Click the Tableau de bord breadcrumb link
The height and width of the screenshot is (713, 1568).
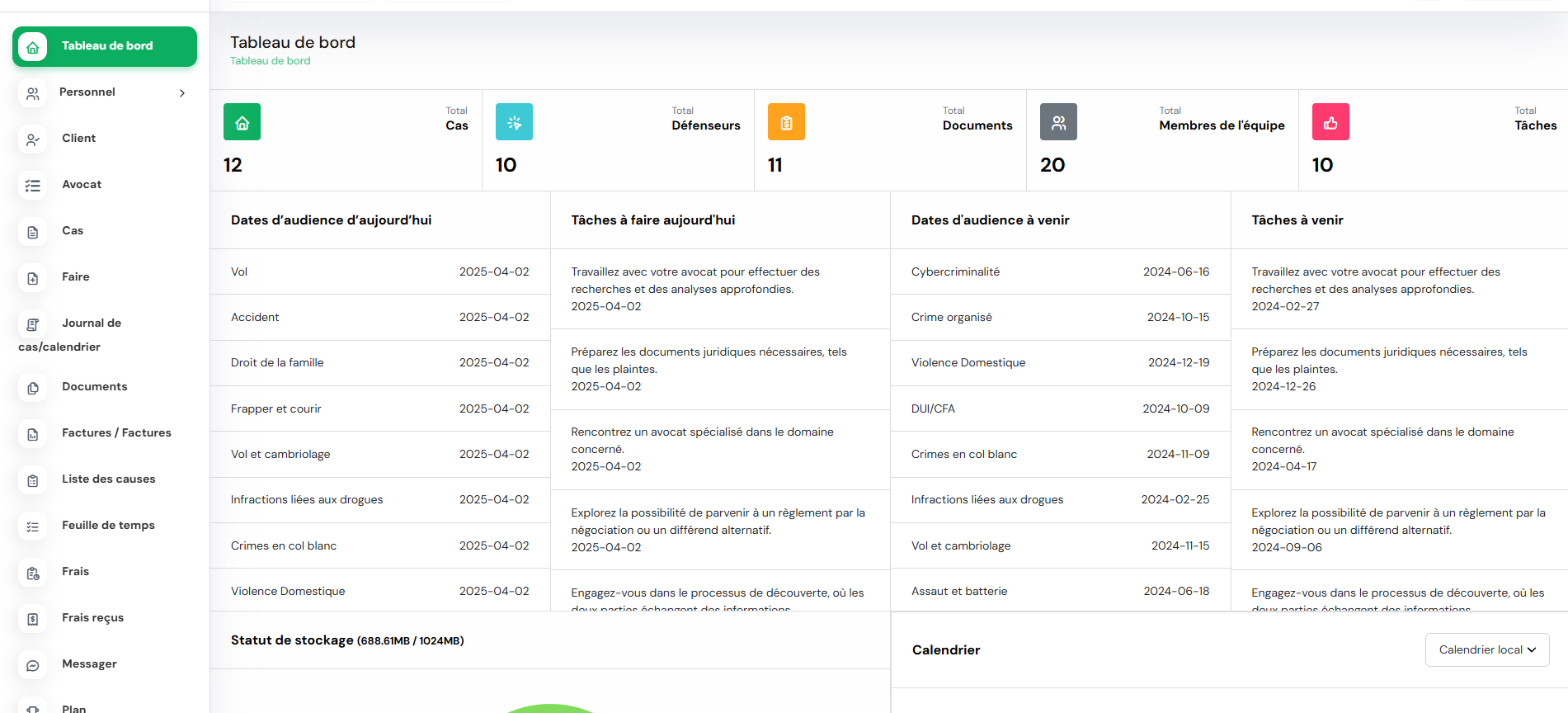click(270, 61)
